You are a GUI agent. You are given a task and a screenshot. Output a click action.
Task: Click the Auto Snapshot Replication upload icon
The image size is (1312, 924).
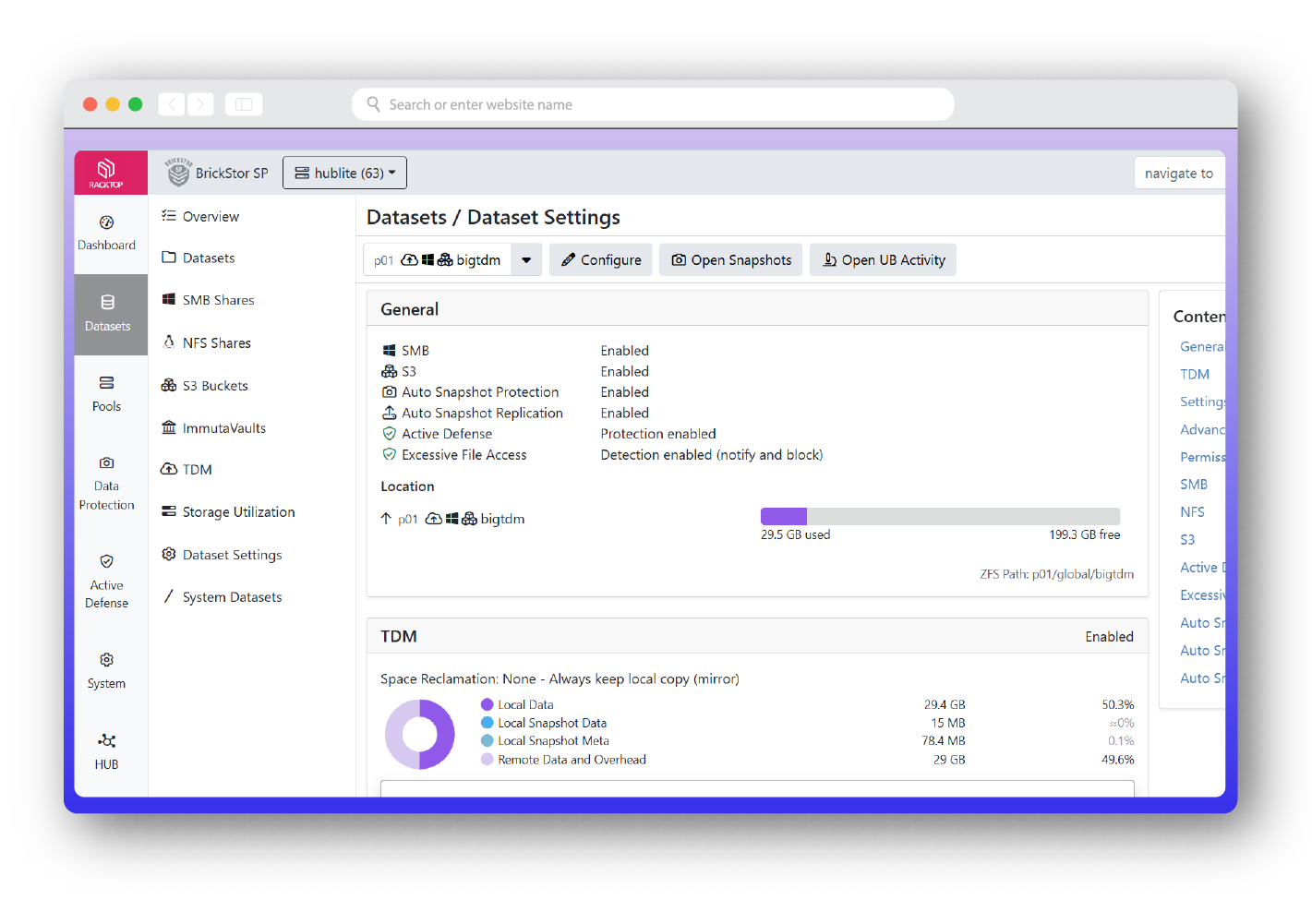click(389, 413)
